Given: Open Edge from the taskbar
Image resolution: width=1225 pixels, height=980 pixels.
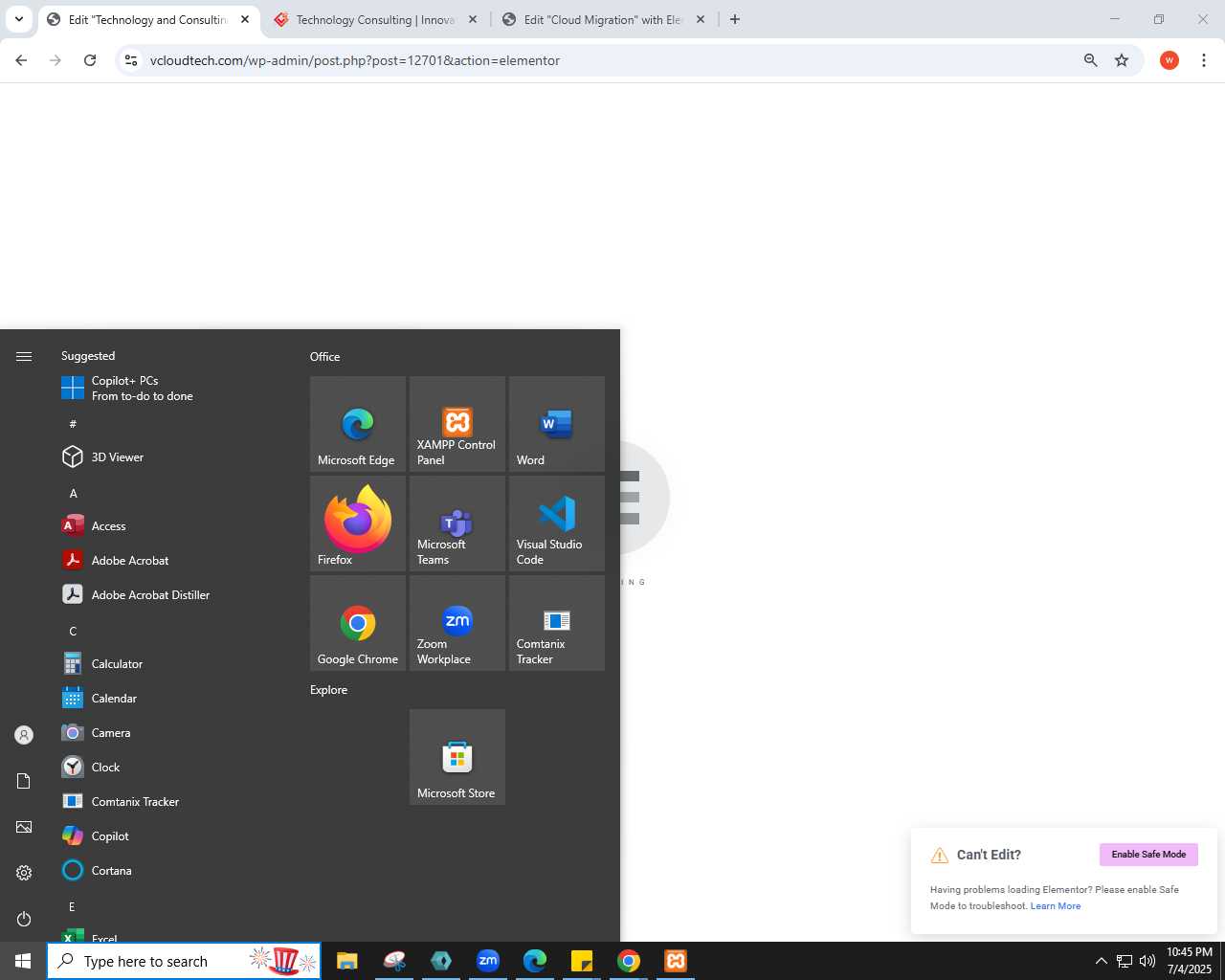Looking at the screenshot, I should pyautogui.click(x=535, y=961).
